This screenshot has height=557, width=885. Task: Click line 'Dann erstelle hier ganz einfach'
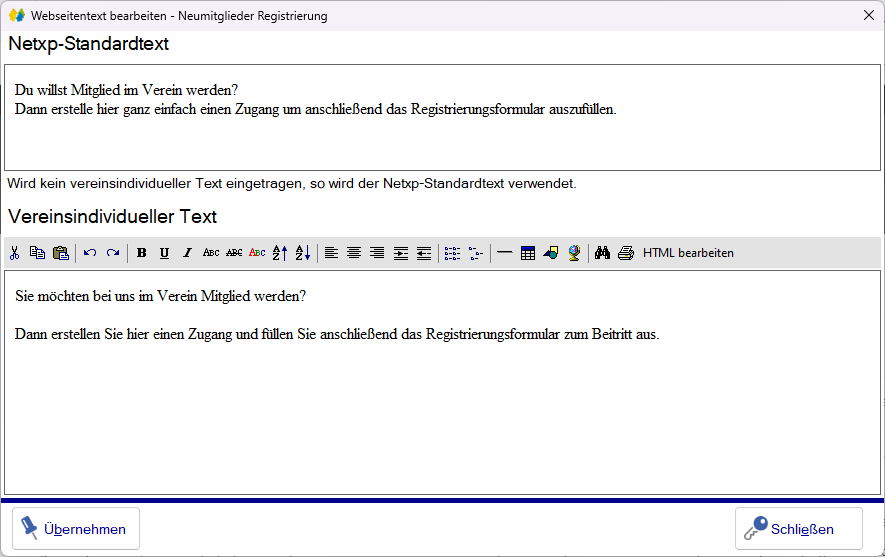(316, 109)
